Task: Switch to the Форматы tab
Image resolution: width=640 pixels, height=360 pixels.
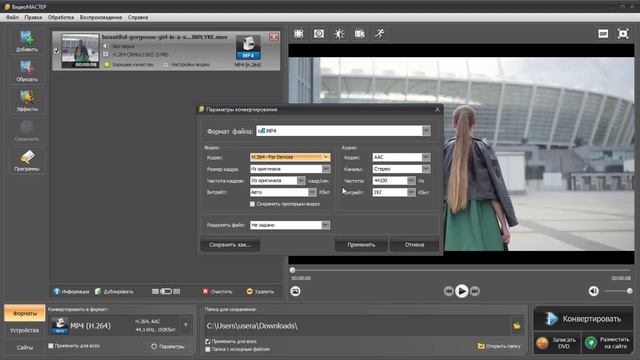Action: (25, 313)
